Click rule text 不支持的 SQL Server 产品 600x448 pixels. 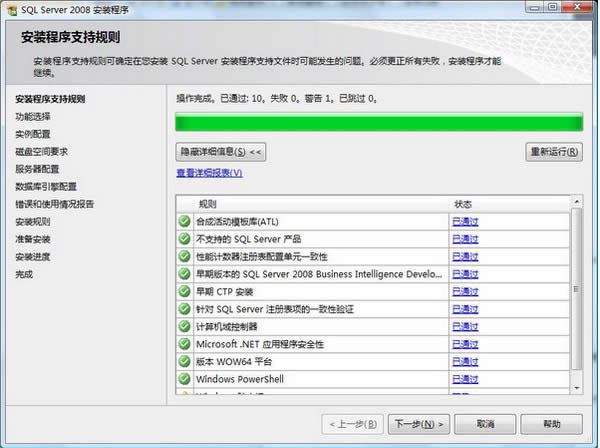click(248, 239)
